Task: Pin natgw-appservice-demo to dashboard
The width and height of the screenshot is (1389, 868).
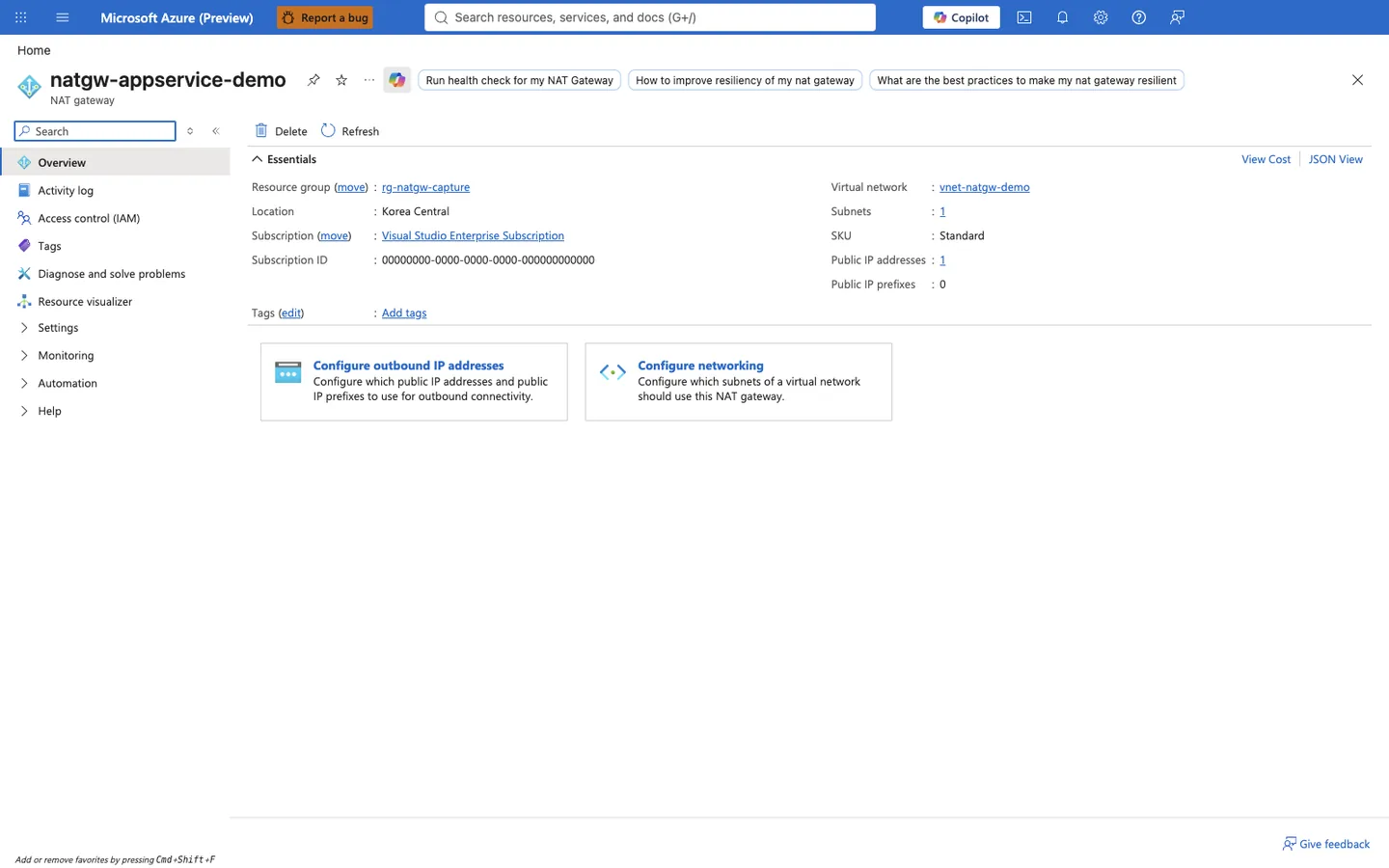Action: tap(313, 80)
